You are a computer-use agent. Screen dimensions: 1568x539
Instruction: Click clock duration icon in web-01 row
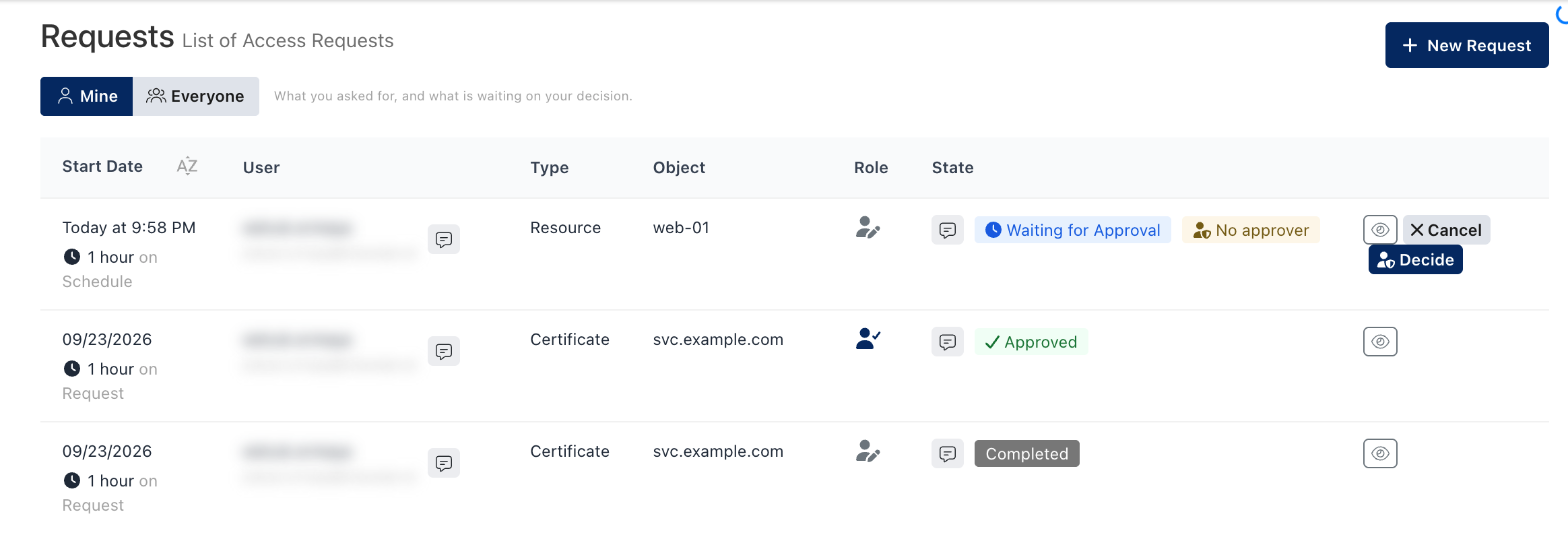(72, 257)
